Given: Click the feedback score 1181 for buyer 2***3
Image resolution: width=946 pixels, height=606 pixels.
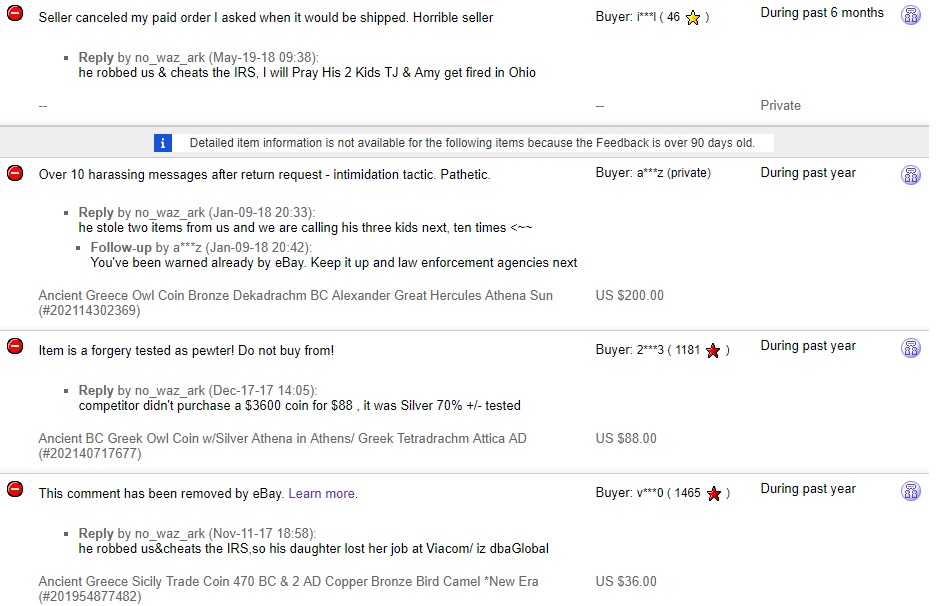Looking at the screenshot, I should pyautogui.click(x=688, y=351).
